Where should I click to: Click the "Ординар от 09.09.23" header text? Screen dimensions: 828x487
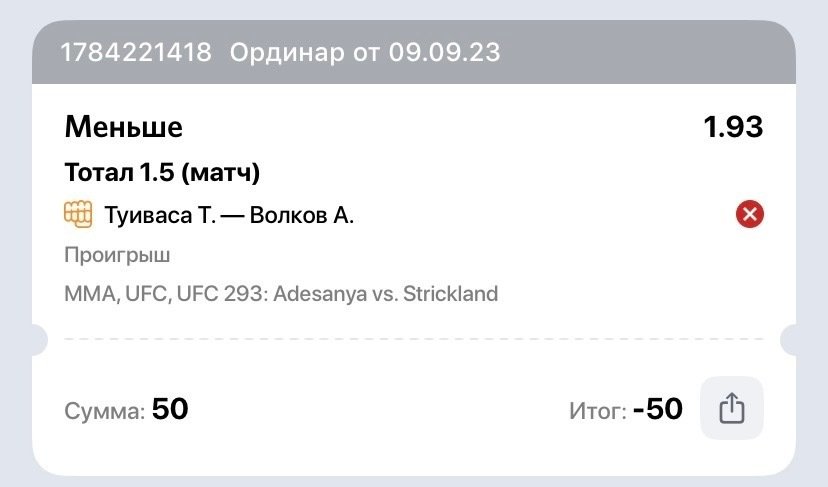coord(366,52)
